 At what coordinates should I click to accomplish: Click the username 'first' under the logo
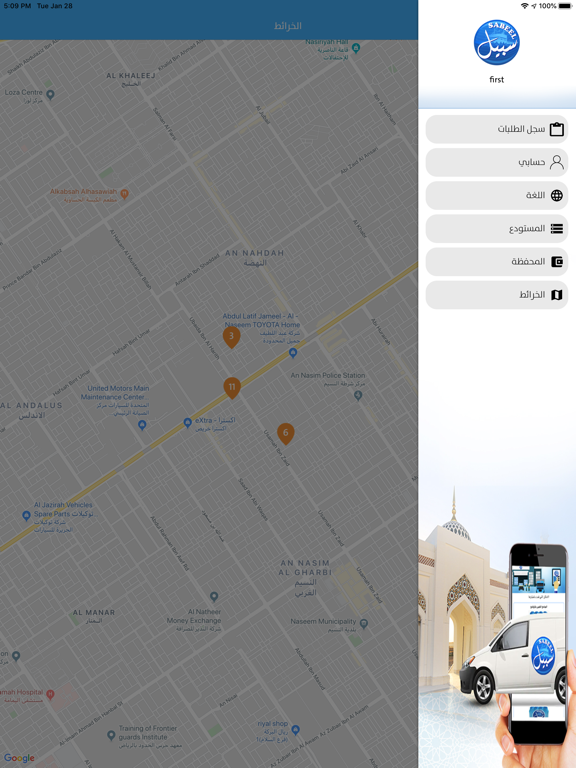(x=497, y=79)
